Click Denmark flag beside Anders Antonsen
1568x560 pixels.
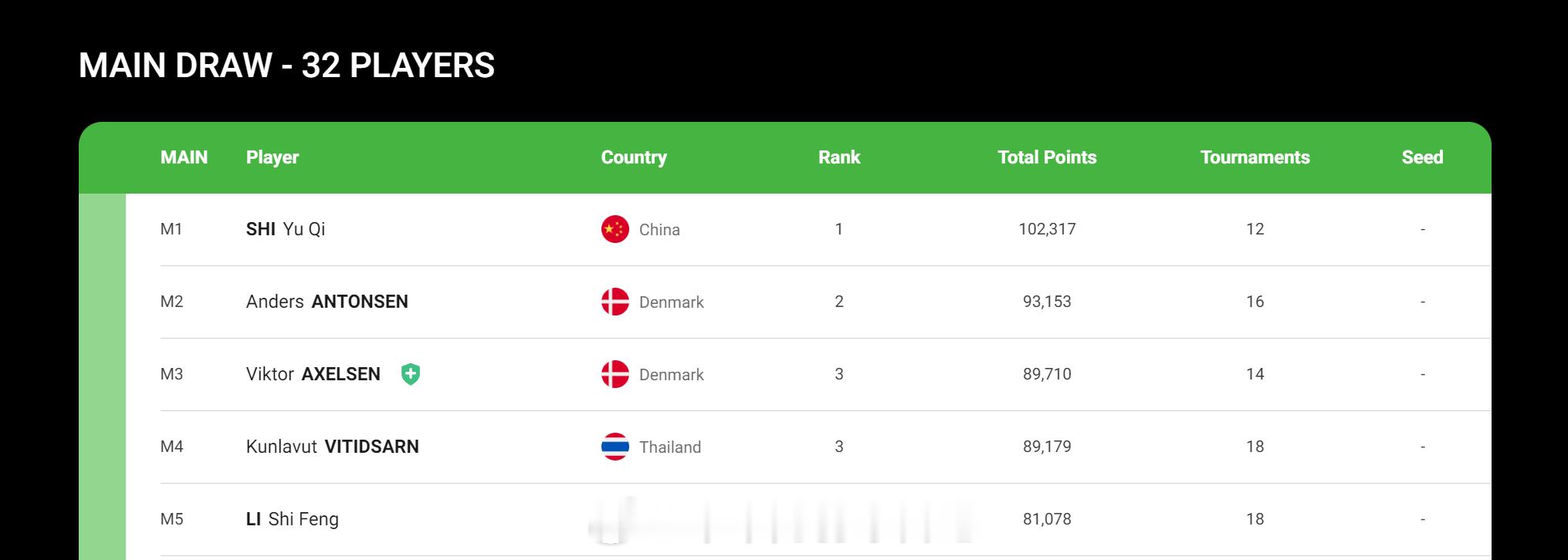615,302
